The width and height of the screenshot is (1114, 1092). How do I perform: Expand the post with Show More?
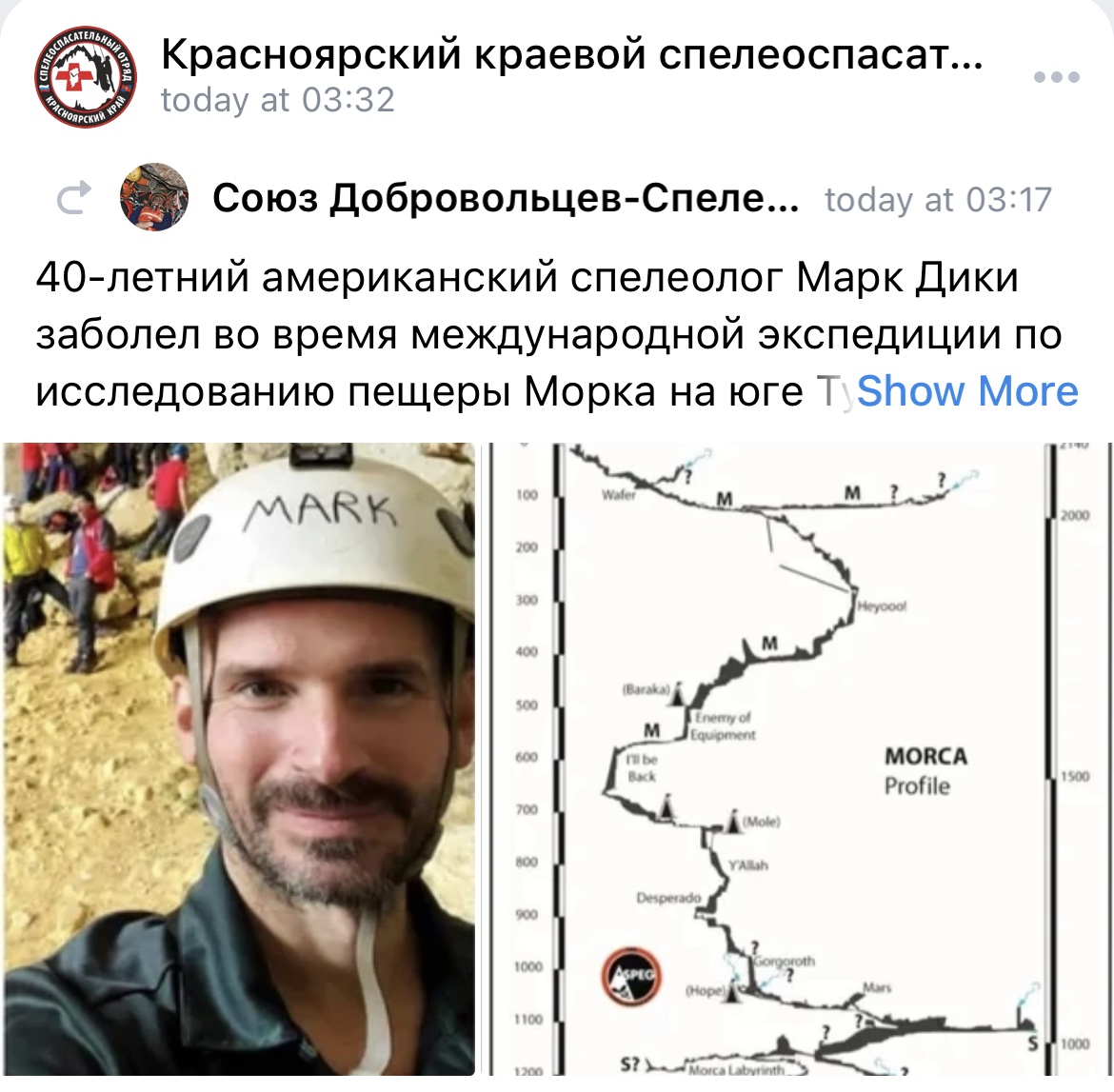click(967, 390)
